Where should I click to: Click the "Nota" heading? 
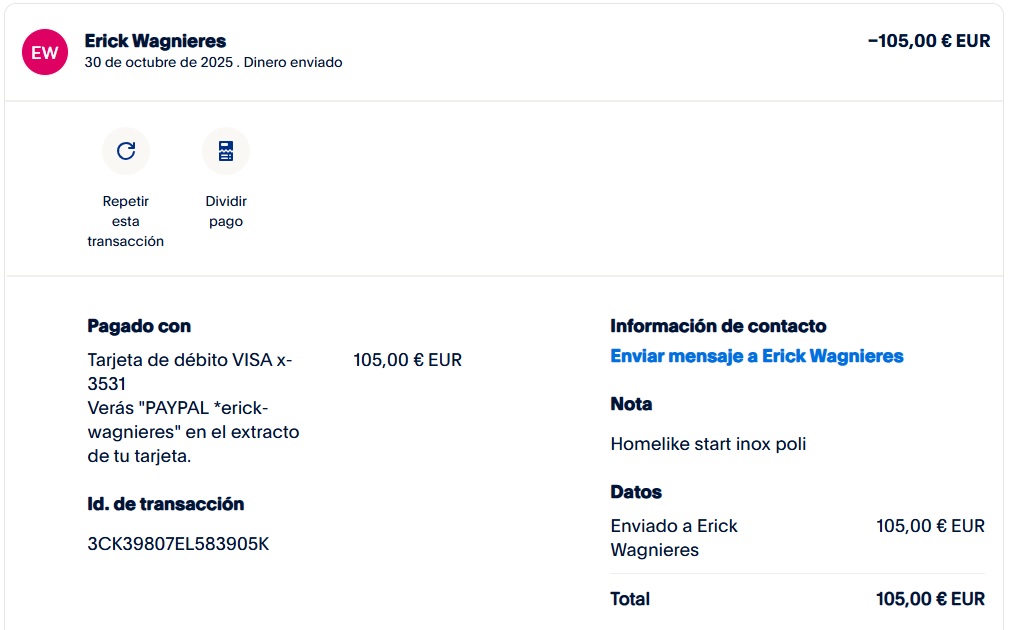[x=631, y=404]
